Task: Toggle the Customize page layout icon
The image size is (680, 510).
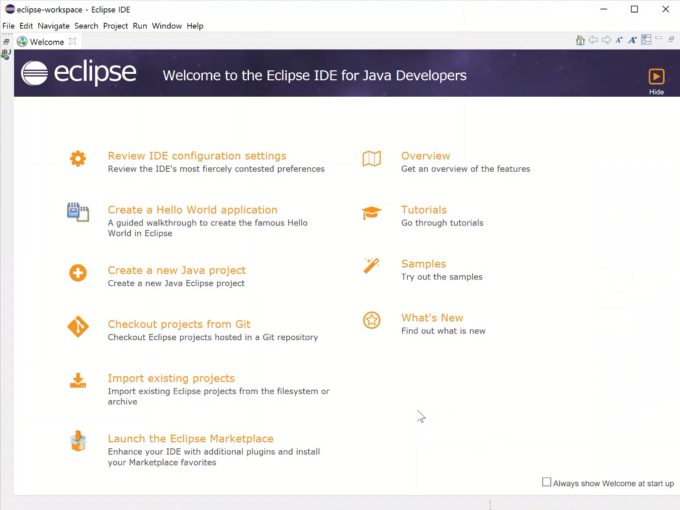Action: (x=646, y=40)
